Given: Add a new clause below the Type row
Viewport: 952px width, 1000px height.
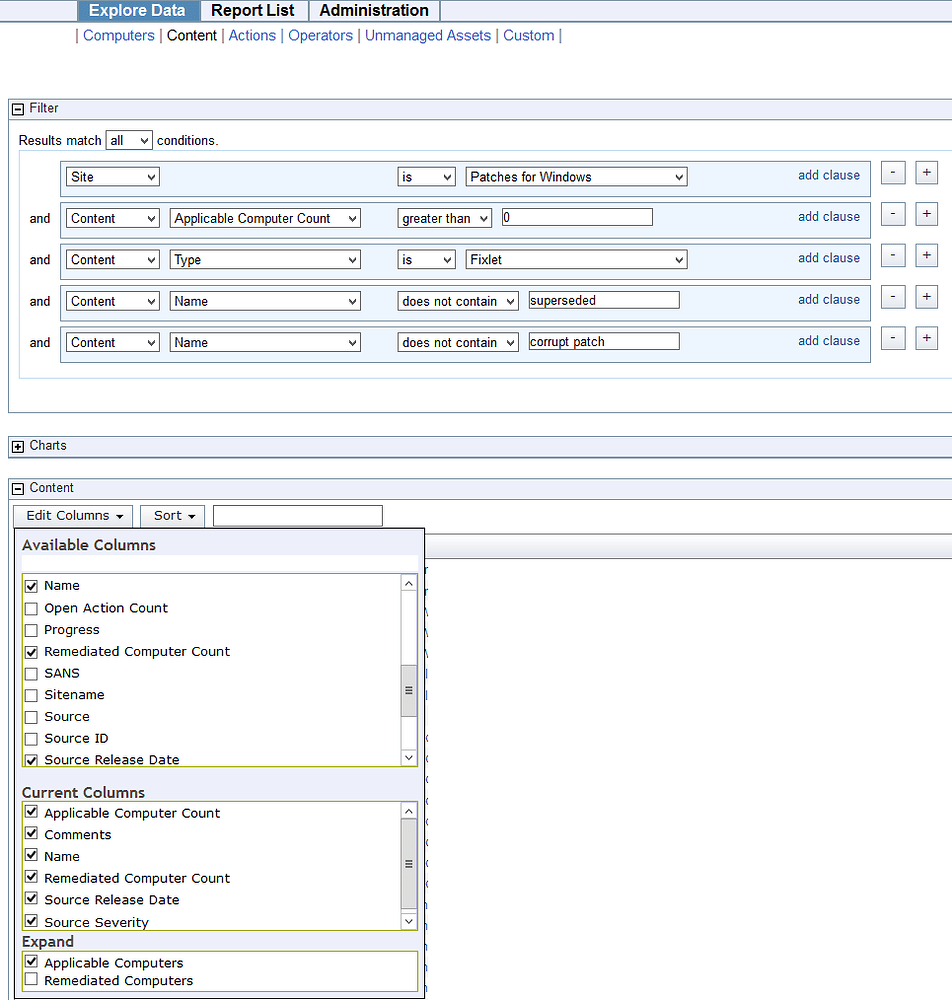Looking at the screenshot, I should (x=925, y=255).
